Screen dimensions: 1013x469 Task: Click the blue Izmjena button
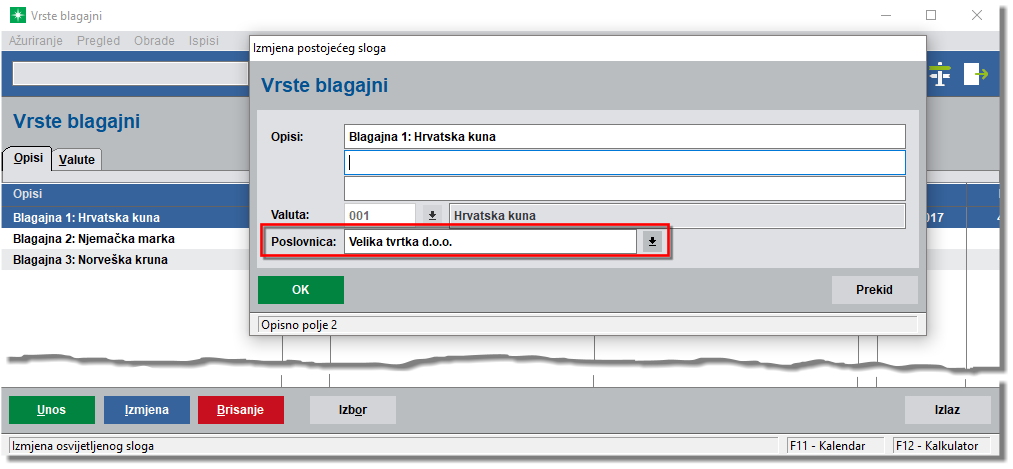click(x=147, y=410)
